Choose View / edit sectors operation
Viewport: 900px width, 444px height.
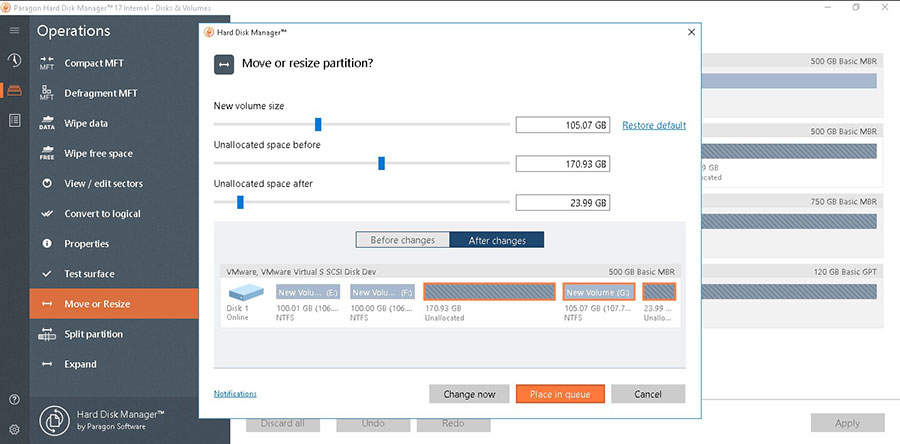(114, 184)
